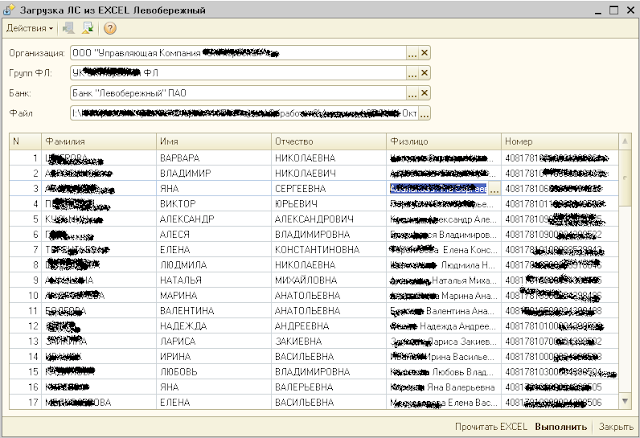Image resolution: width=640 pixels, height=438 pixels.
Task: Open Физлицо picker in row 3
Action: pyautogui.click(x=494, y=189)
